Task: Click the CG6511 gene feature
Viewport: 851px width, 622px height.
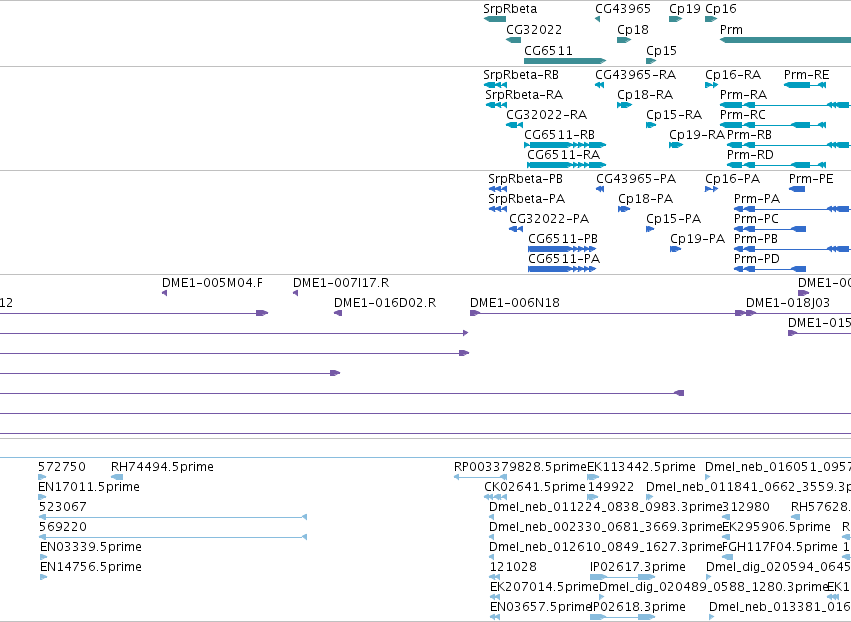Action: pyautogui.click(x=565, y=61)
